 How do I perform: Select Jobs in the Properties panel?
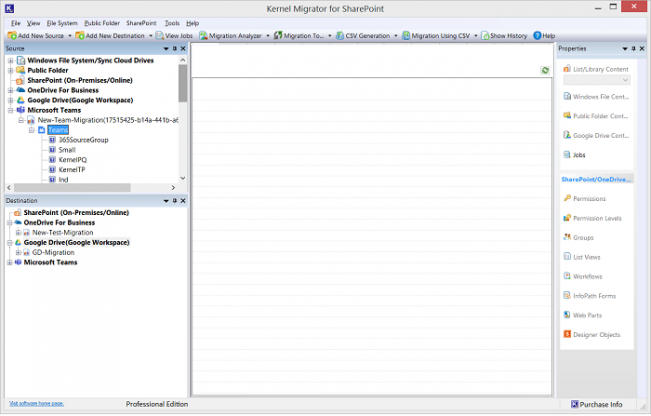pyautogui.click(x=579, y=155)
